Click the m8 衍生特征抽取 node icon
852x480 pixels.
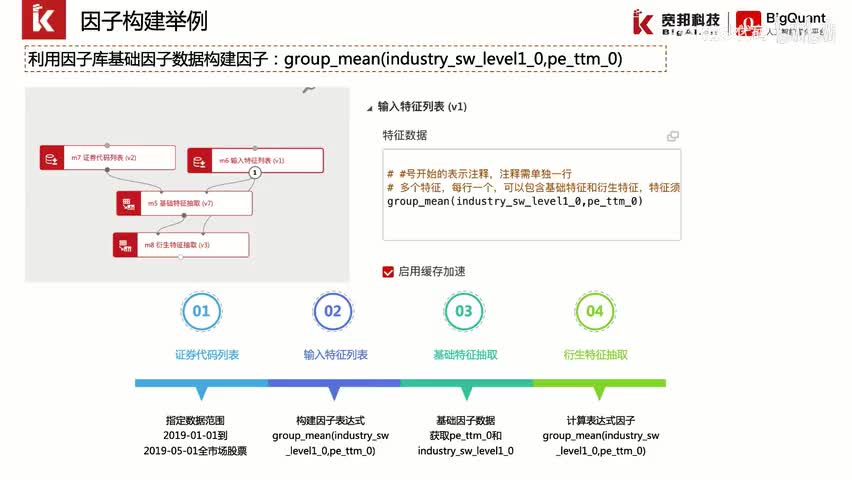(125, 245)
